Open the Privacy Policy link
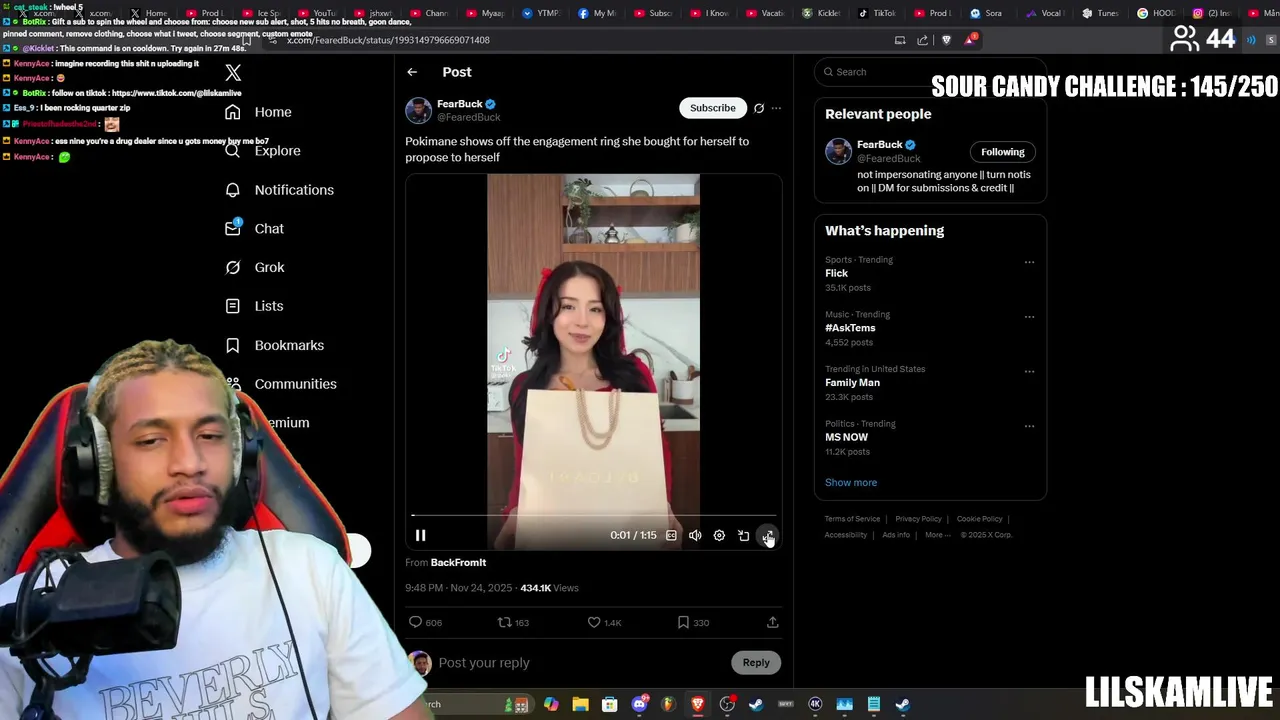The width and height of the screenshot is (1280, 720). point(918,519)
